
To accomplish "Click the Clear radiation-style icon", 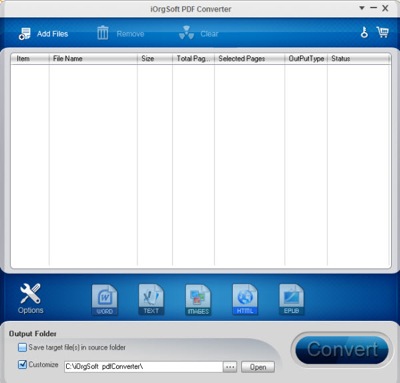I will point(186,33).
